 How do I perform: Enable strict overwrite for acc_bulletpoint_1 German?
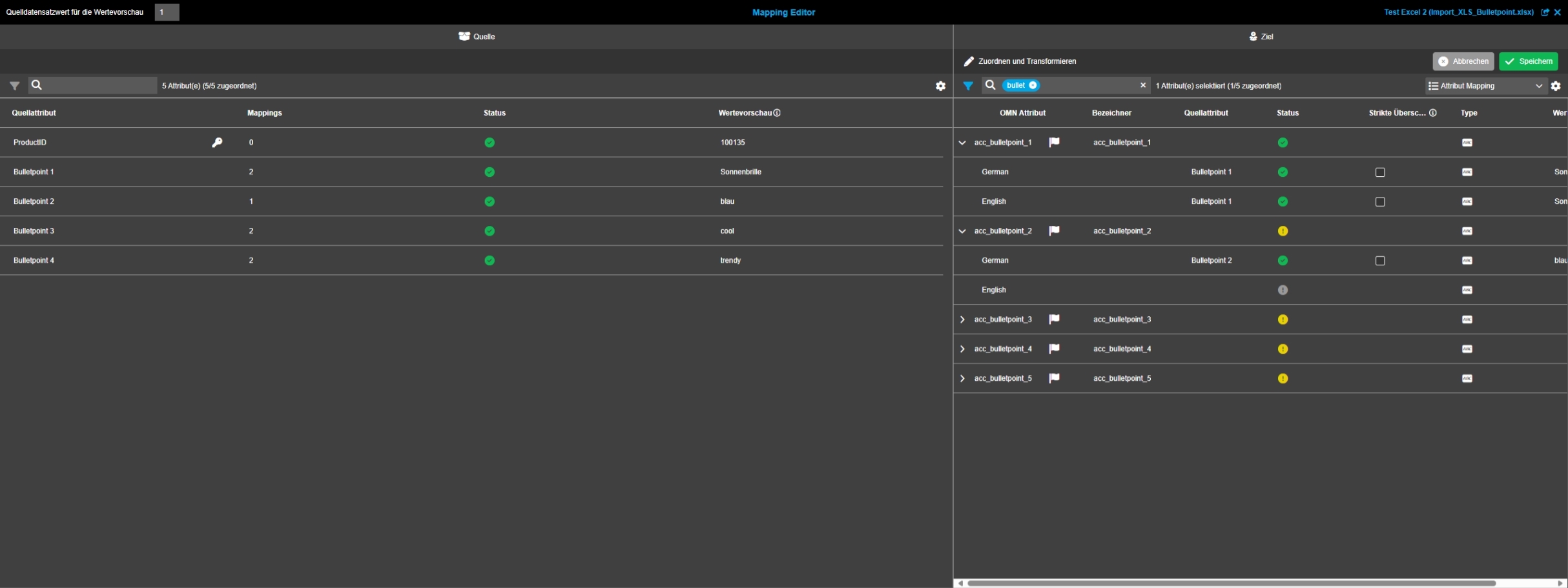[x=1380, y=172]
